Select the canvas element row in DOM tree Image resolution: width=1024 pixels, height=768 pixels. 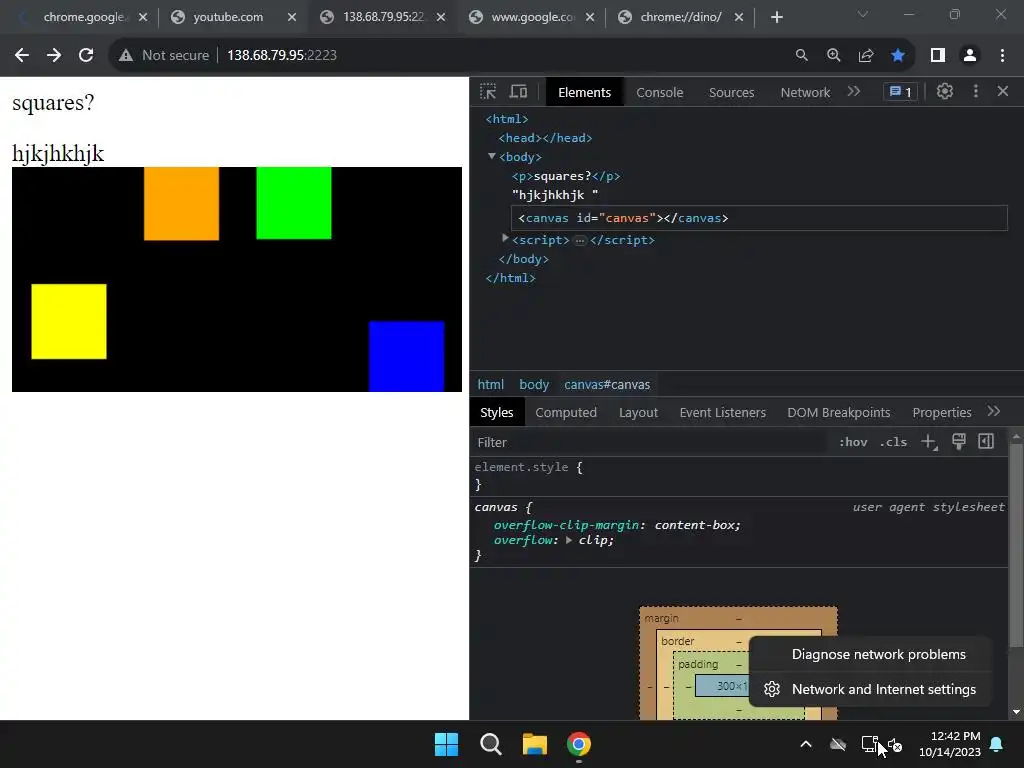pyautogui.click(x=760, y=218)
